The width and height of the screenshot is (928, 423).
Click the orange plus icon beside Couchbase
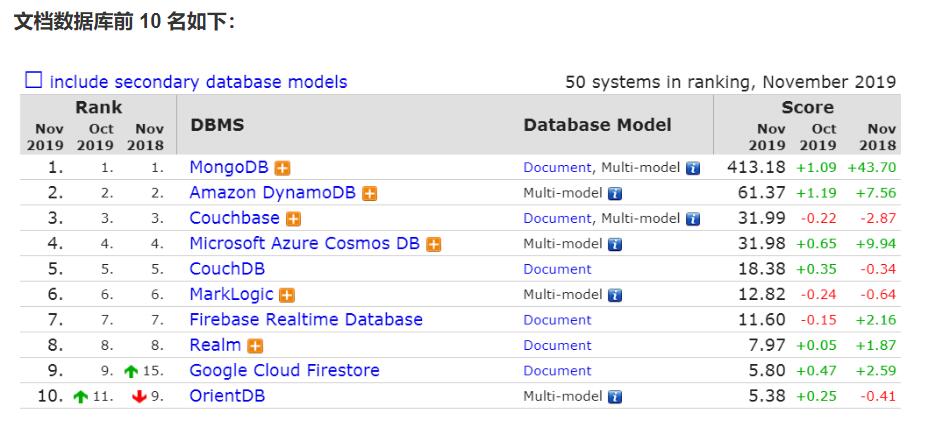(293, 219)
